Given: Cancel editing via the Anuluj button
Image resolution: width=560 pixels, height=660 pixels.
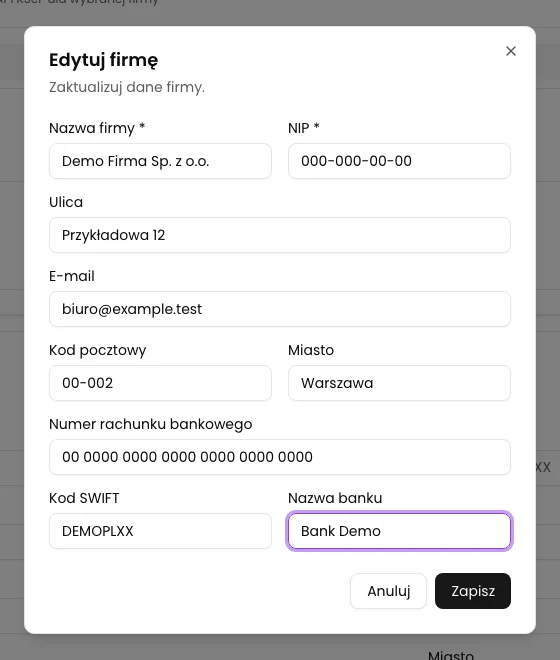Looking at the screenshot, I should (388, 591).
